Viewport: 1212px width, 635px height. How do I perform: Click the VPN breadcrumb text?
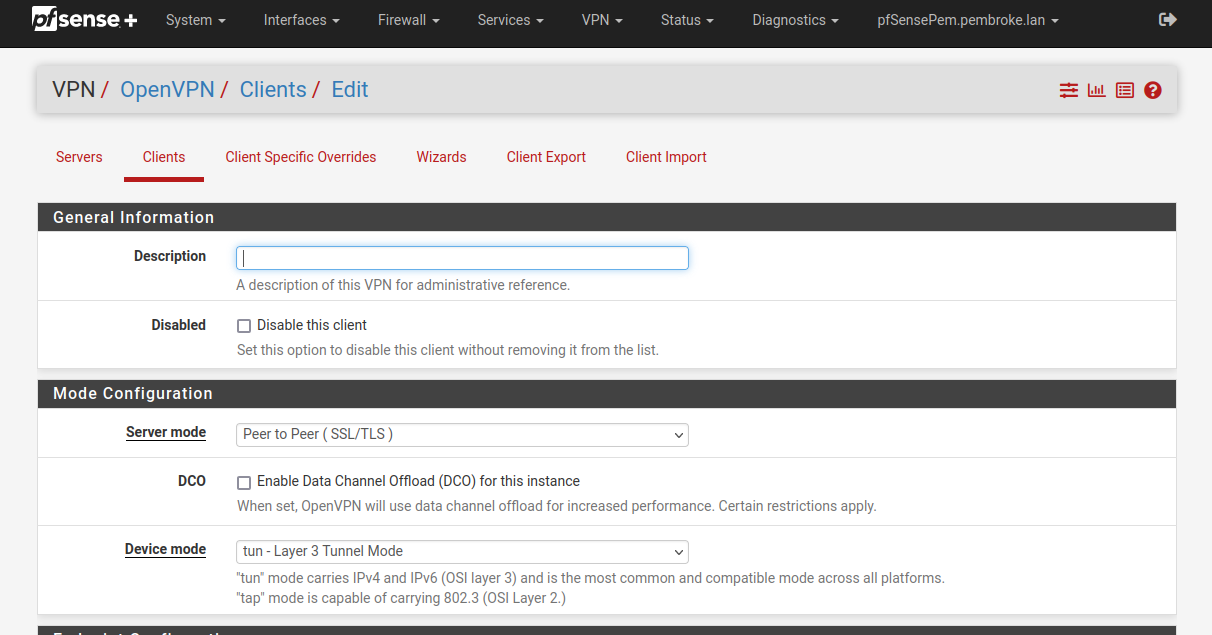click(73, 90)
